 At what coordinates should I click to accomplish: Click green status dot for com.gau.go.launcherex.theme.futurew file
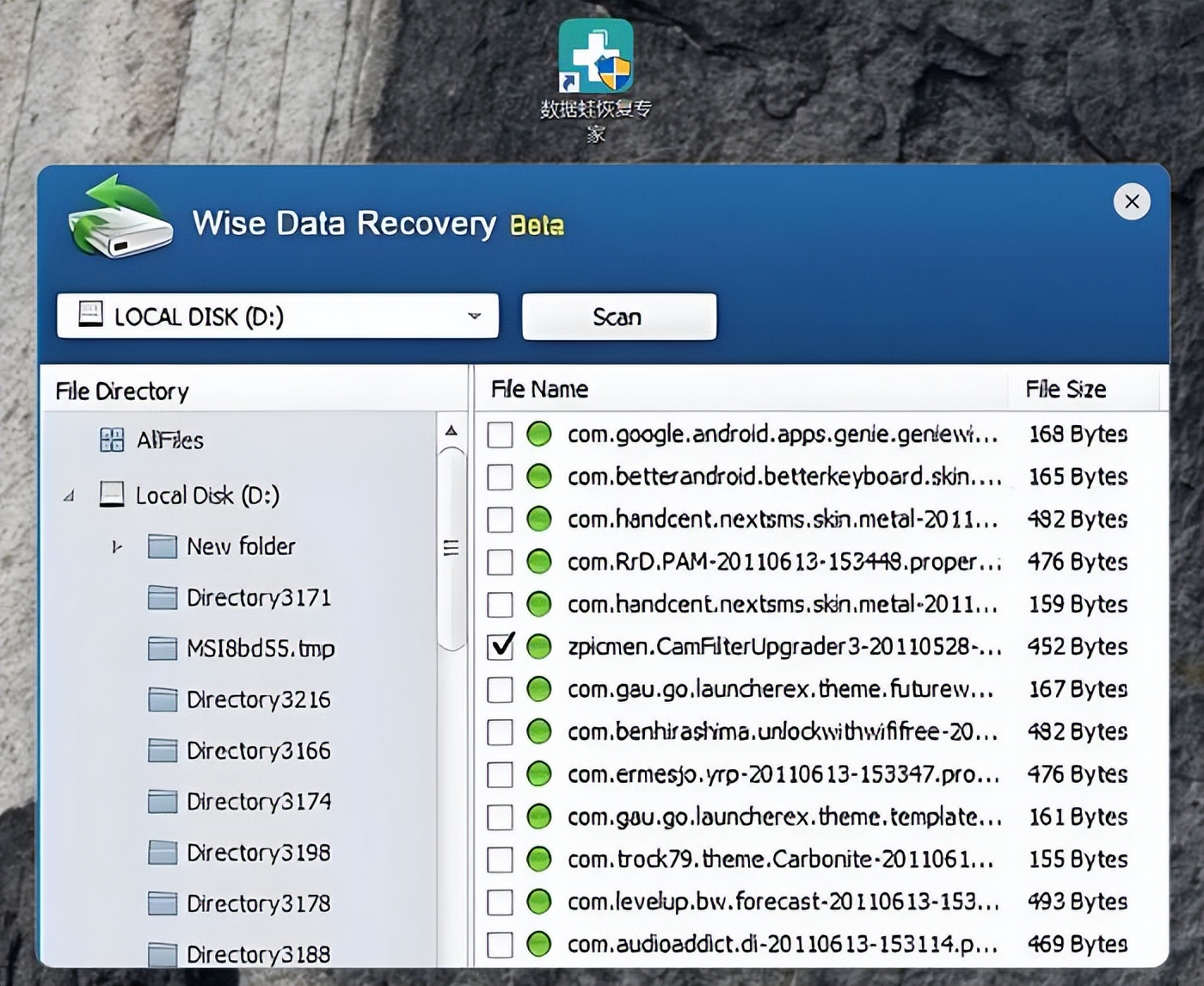[x=539, y=689]
